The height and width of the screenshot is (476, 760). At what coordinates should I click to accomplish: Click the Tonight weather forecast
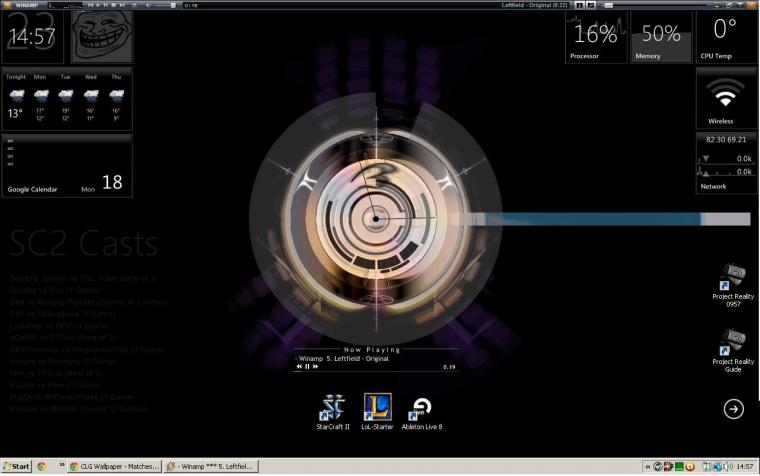(16, 98)
